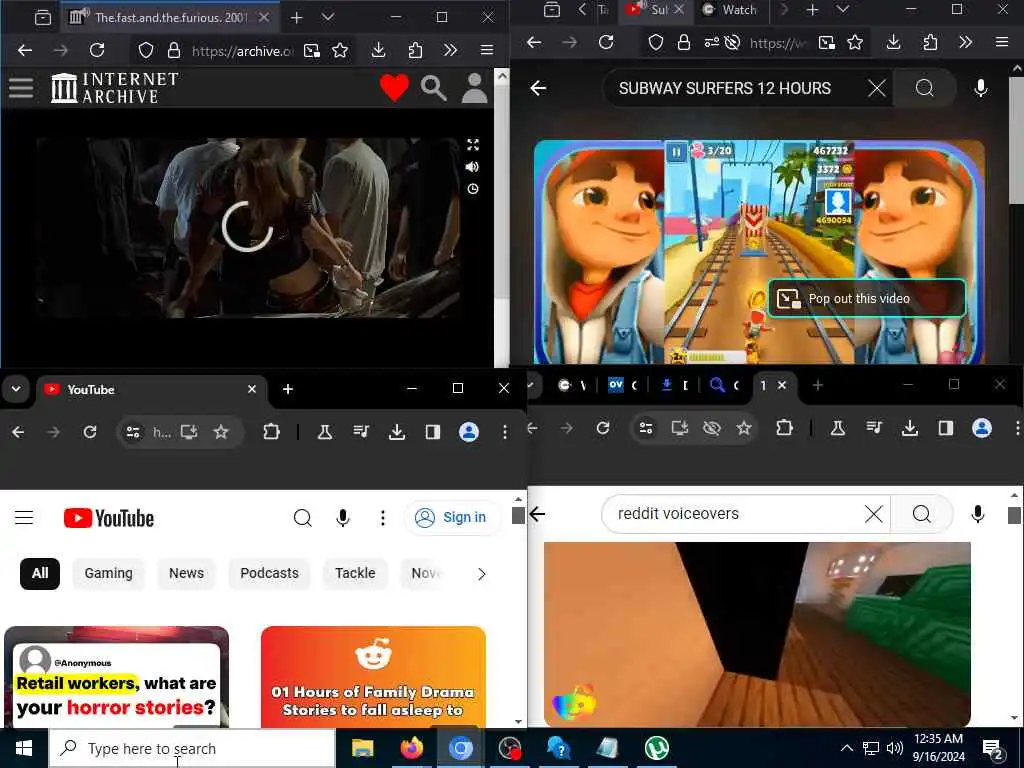Start voice search in Subway Surfers window

tap(980, 88)
